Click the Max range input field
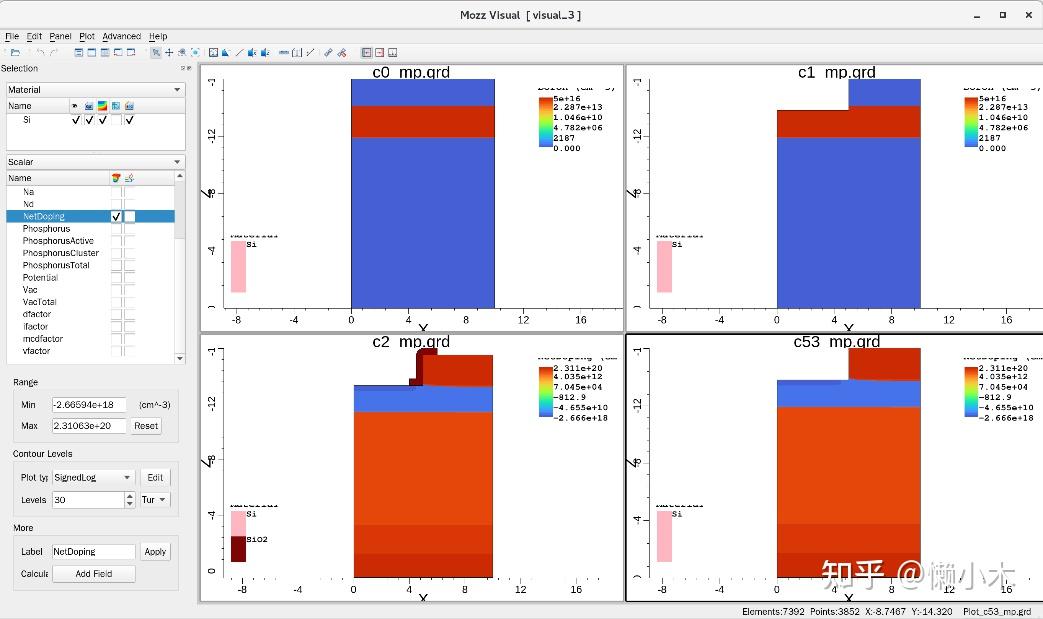This screenshot has height=619, width=1043. [89, 426]
